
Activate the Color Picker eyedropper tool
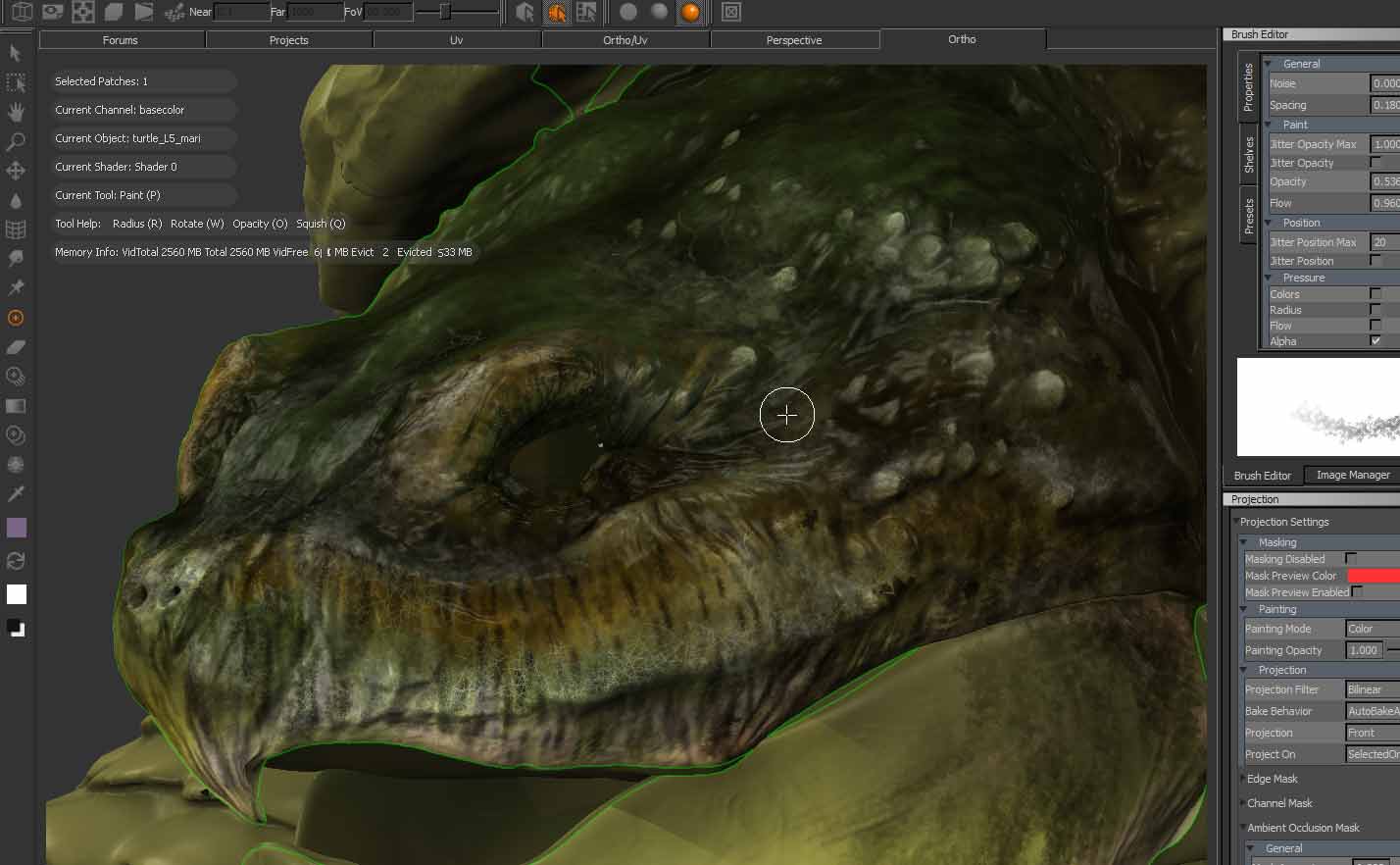click(16, 494)
